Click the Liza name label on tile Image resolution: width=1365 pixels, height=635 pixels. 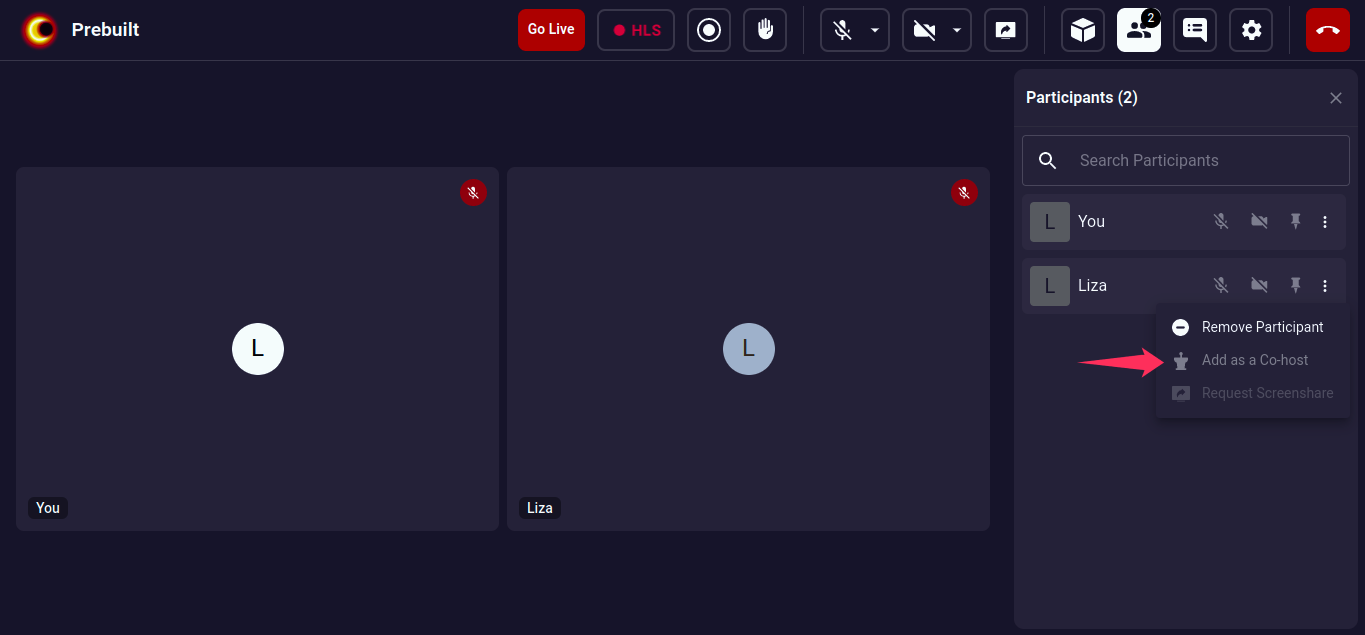point(540,508)
